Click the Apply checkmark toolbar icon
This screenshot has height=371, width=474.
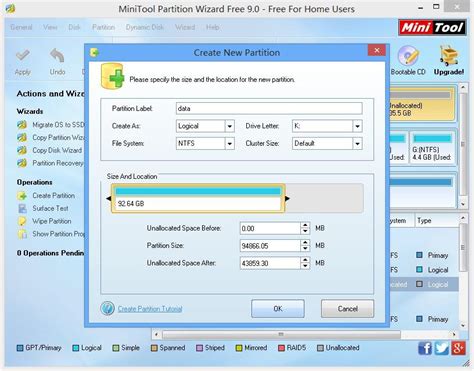tap(23, 55)
